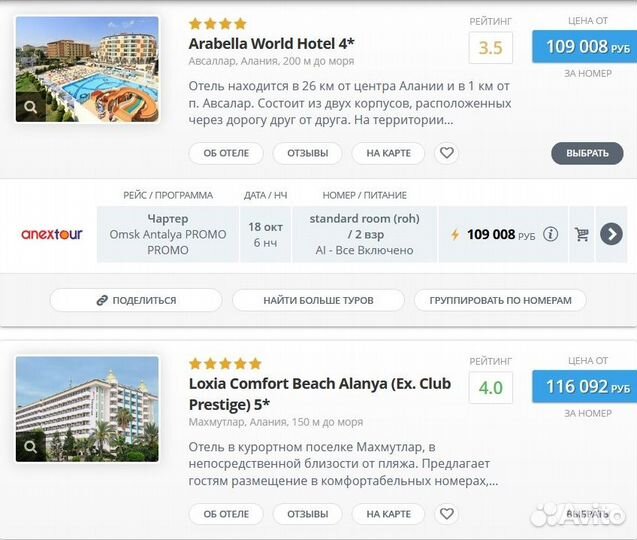Open Об отеле tab for Arabella hotel
637x540 pixels.
(x=226, y=153)
